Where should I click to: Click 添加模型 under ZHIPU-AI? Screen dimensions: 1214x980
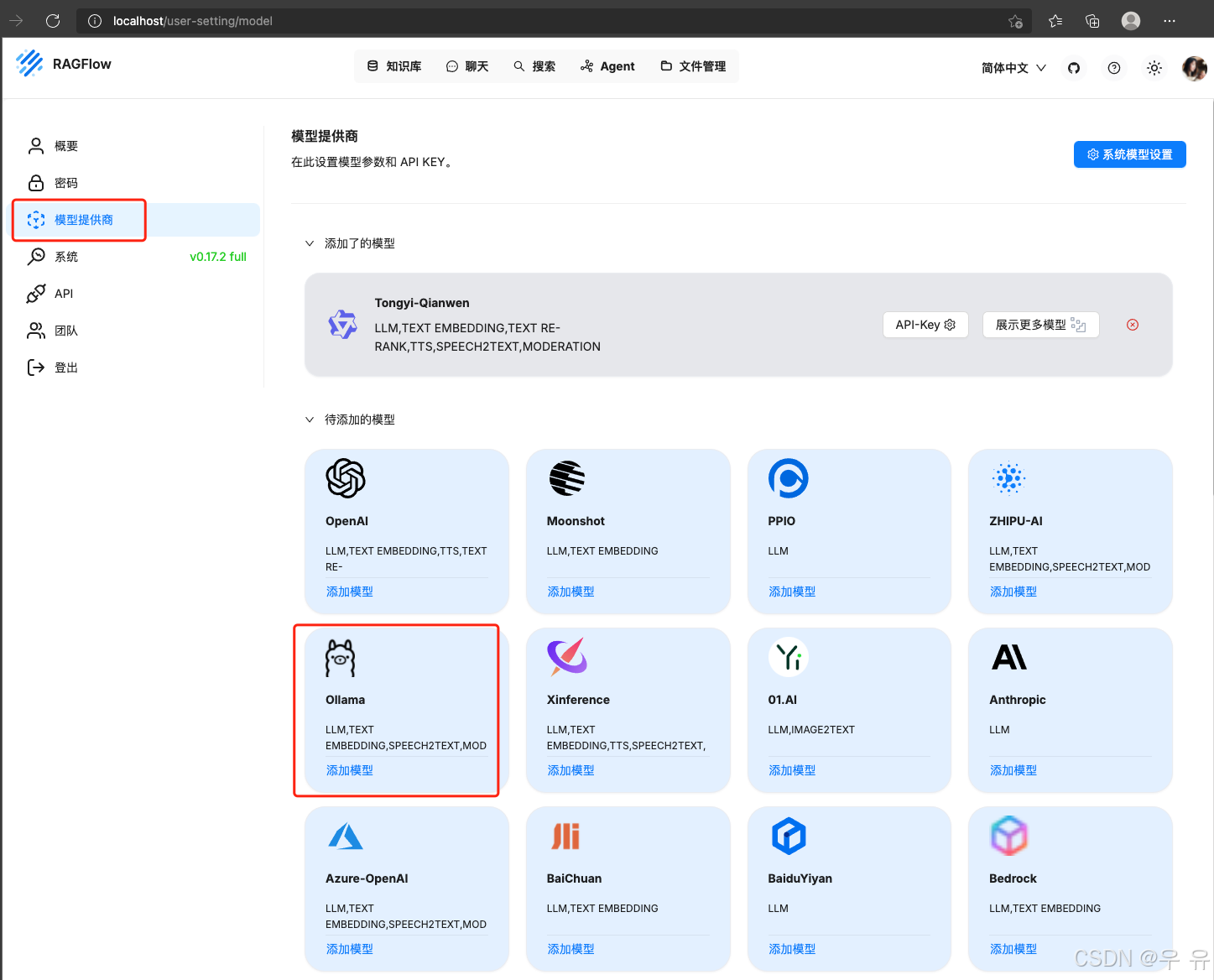coord(1013,592)
